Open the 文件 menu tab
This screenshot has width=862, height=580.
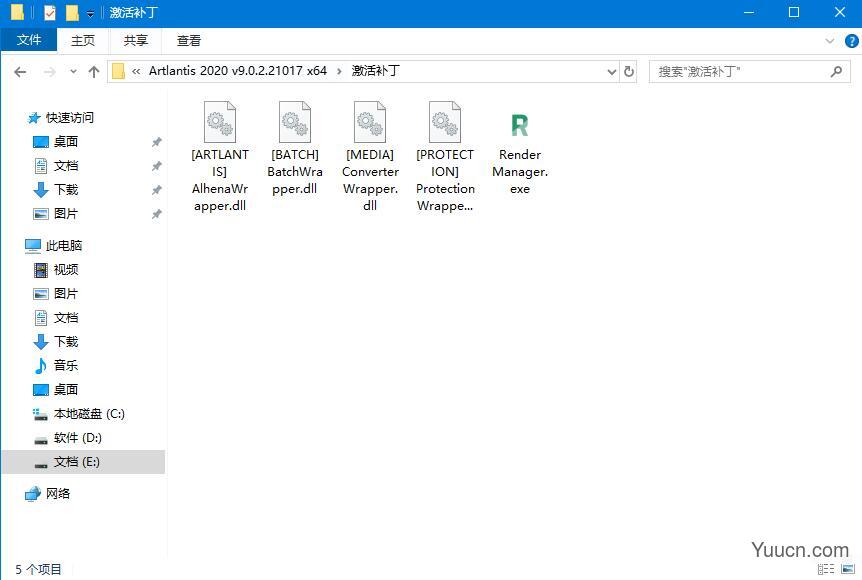(x=29, y=40)
